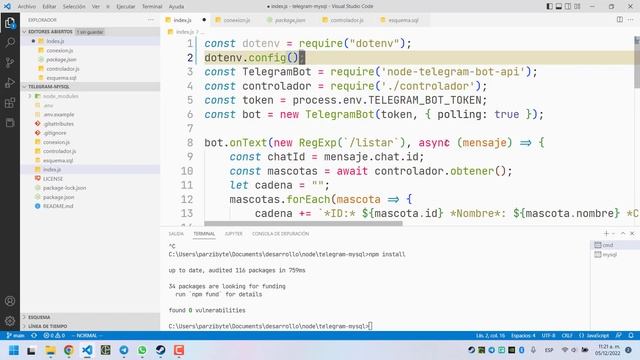Viewport: 640px width, 360px height.
Task: Collapse the Editores Abiertos section
Action: (x=50, y=31)
